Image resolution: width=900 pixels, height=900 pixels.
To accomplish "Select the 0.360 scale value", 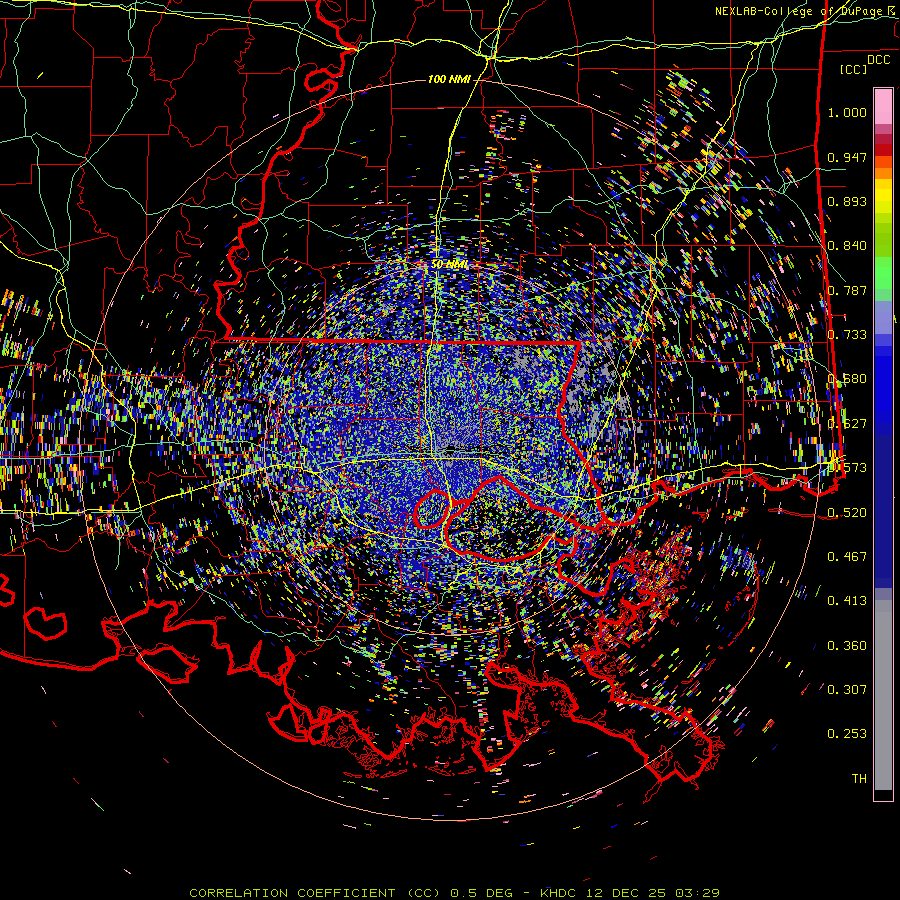I will pyautogui.click(x=847, y=645).
